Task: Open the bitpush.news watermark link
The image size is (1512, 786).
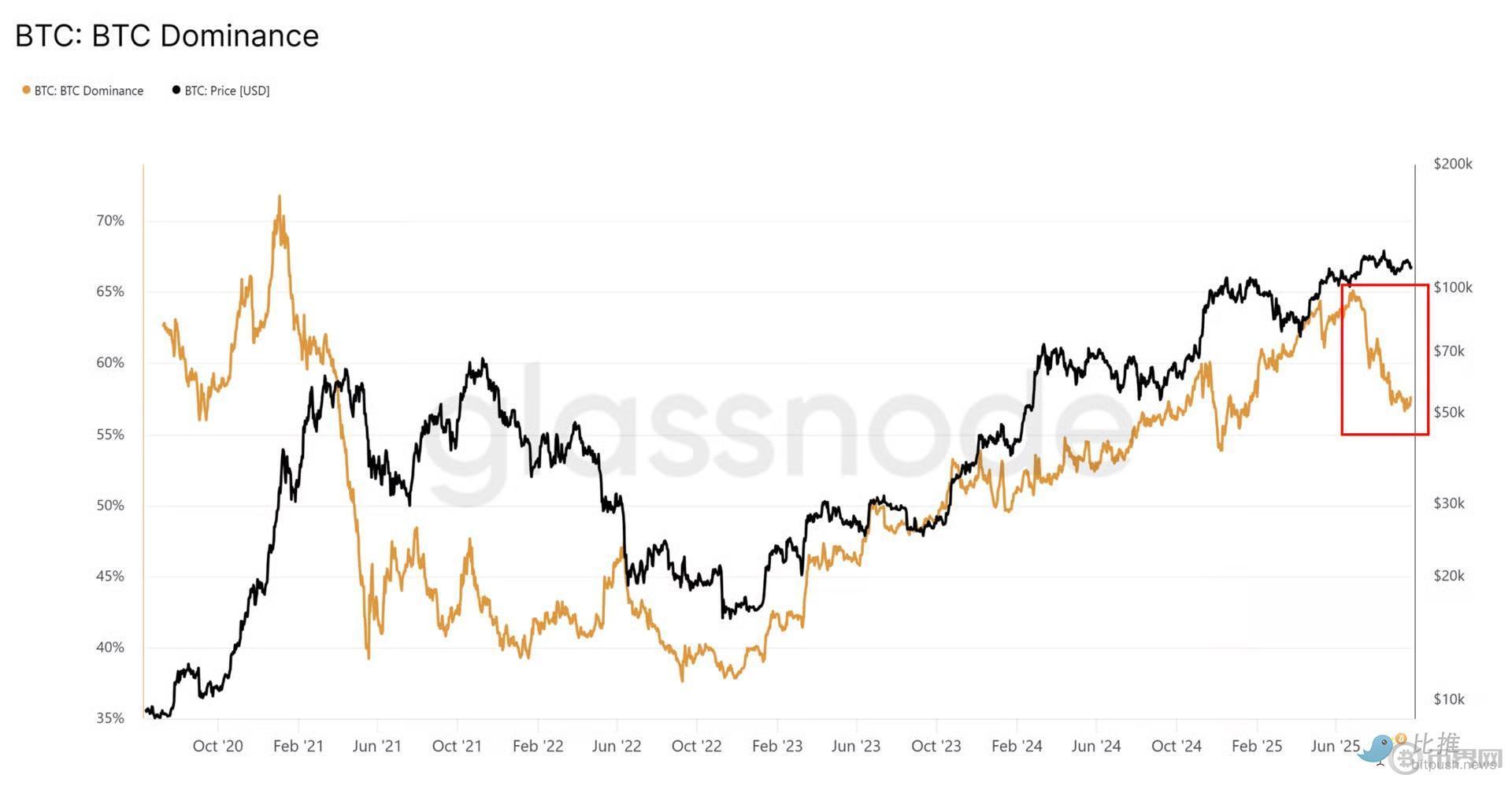Action: click(1453, 764)
